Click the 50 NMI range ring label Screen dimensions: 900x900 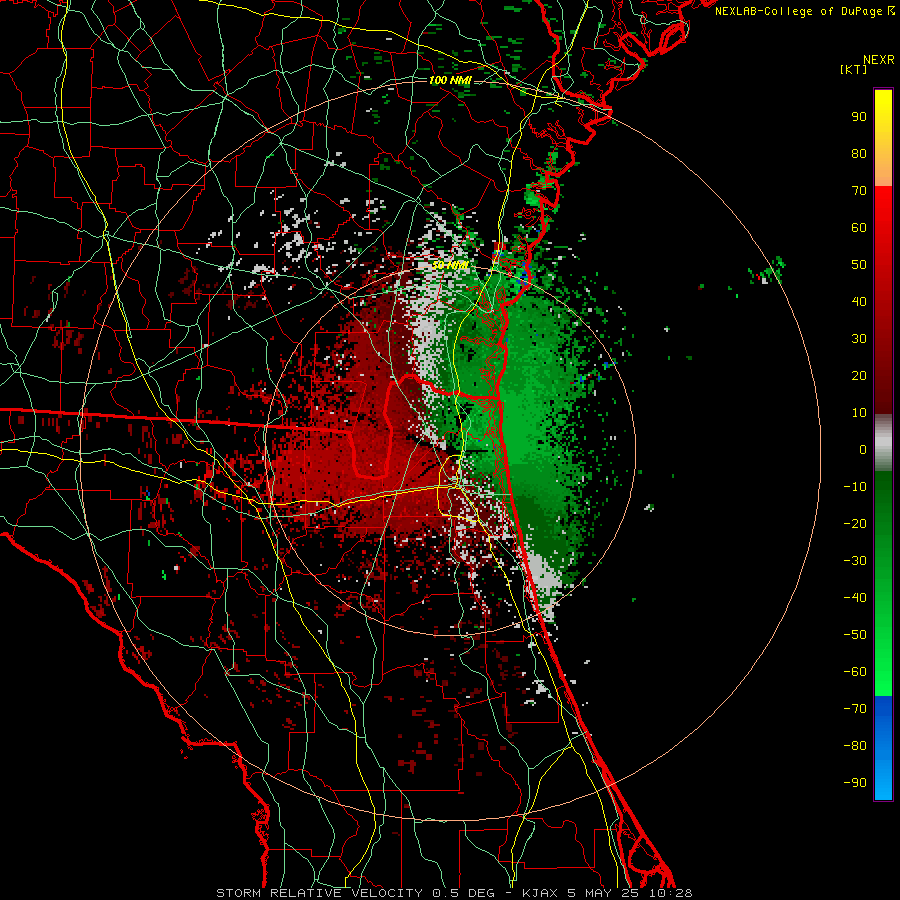[450, 265]
